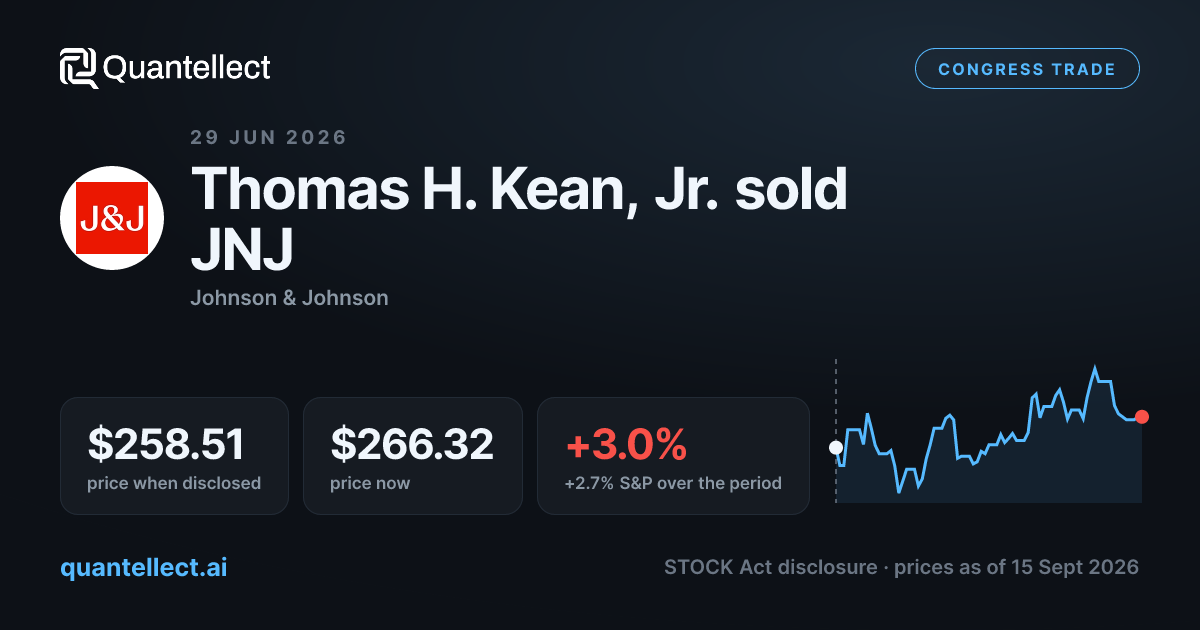
Task: Click the +3.0% change card
Action: (x=673, y=456)
